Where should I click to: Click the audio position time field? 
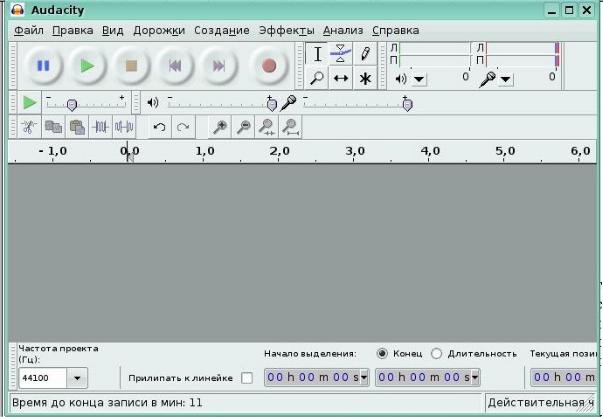[x=563, y=377]
